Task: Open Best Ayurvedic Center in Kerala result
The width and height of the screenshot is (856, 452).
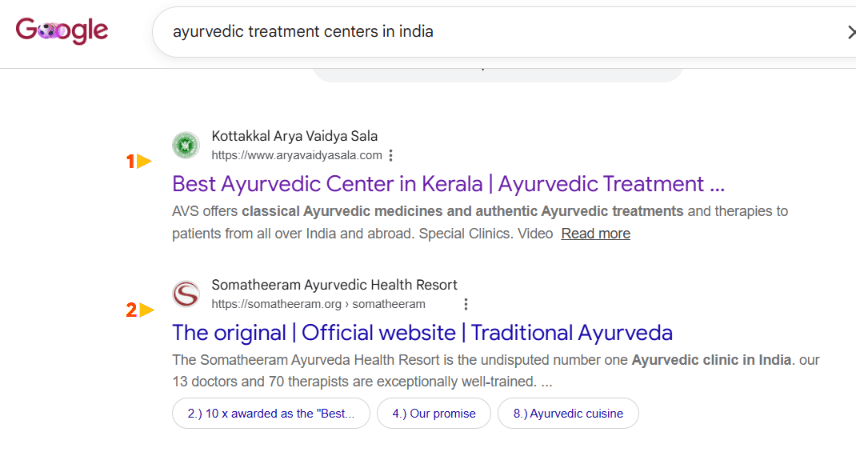Action: (x=448, y=184)
